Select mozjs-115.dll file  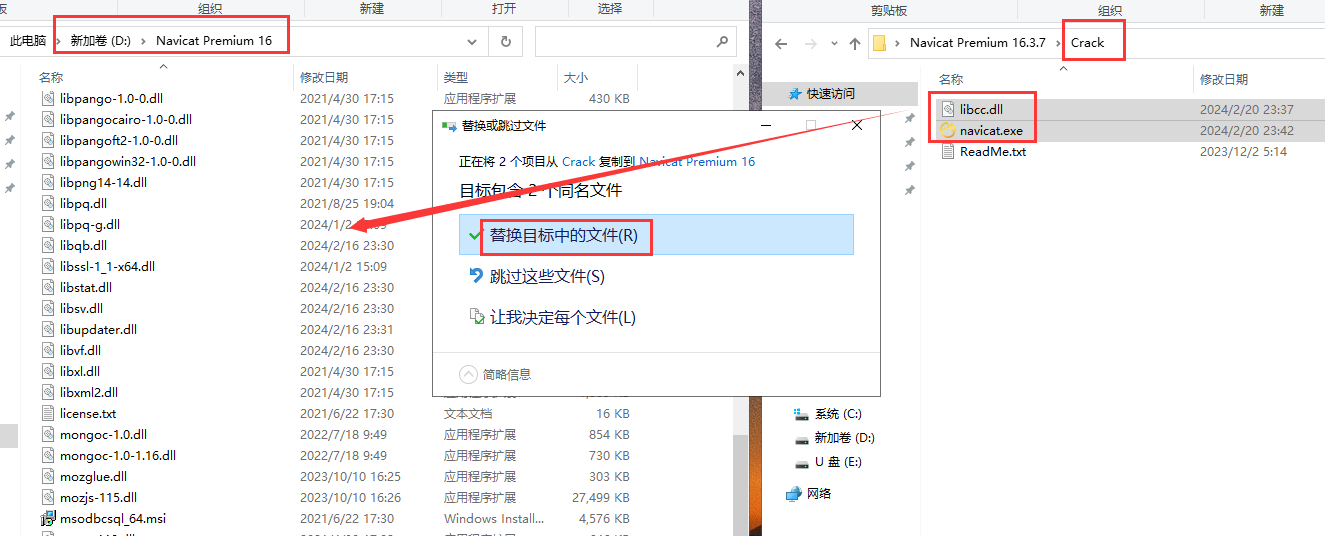tap(98, 497)
